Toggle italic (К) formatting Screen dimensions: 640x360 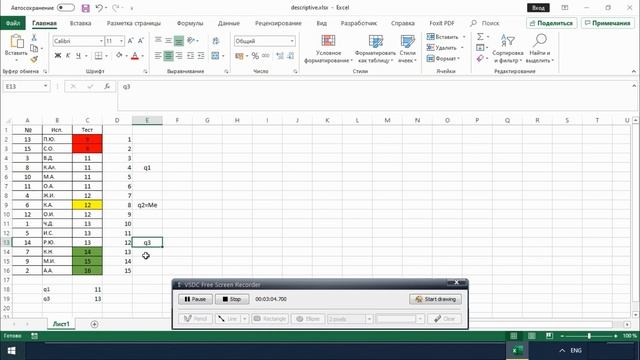pos(68,56)
